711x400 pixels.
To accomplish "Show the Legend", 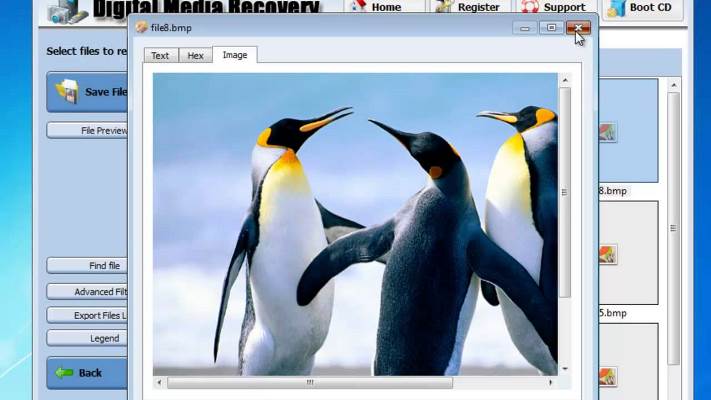I will click(88, 338).
